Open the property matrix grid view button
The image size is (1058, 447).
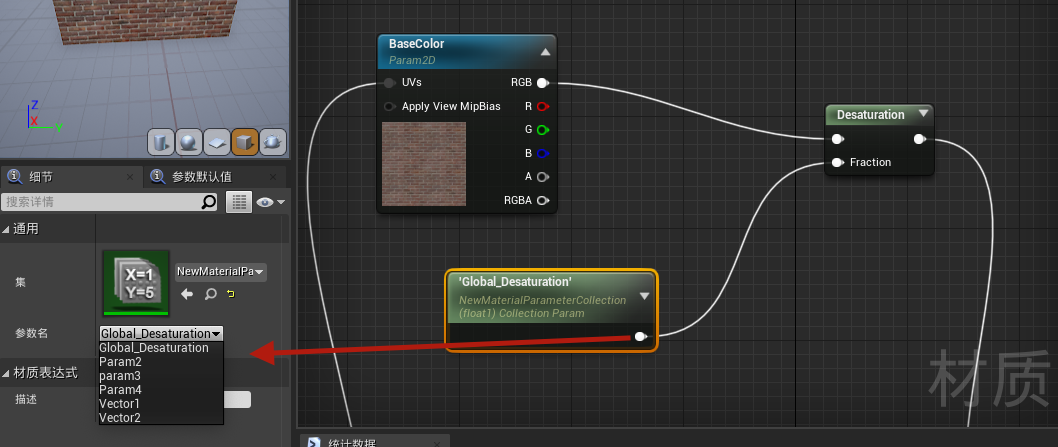coord(238,202)
